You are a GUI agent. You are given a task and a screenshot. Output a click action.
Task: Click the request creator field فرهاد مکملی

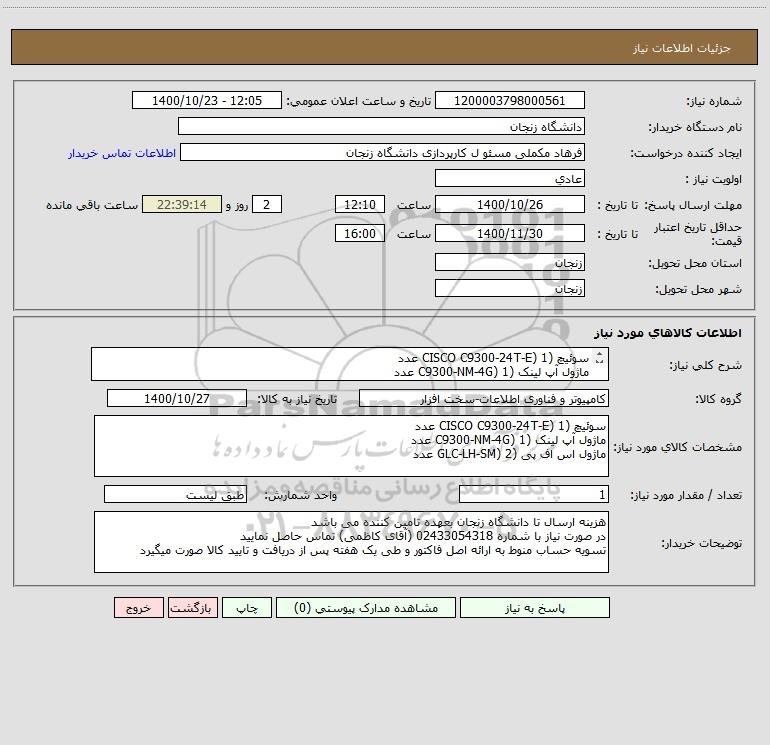tap(383, 153)
